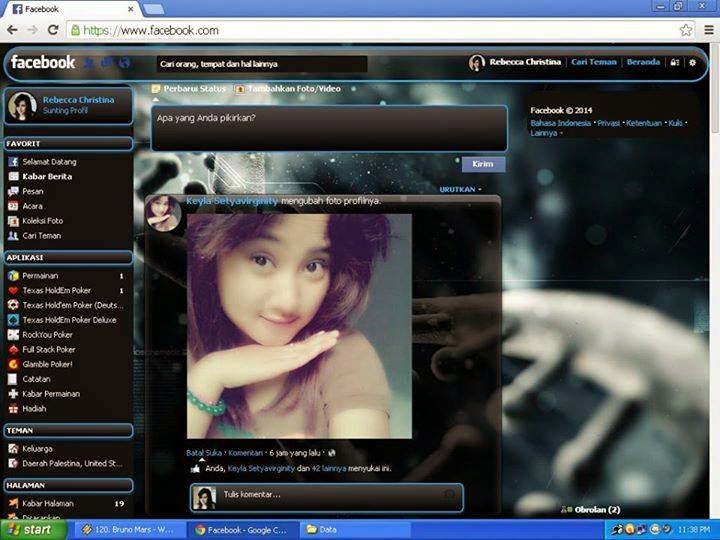Open the notifications globe icon
This screenshot has height=540, width=720.
(x=124, y=63)
